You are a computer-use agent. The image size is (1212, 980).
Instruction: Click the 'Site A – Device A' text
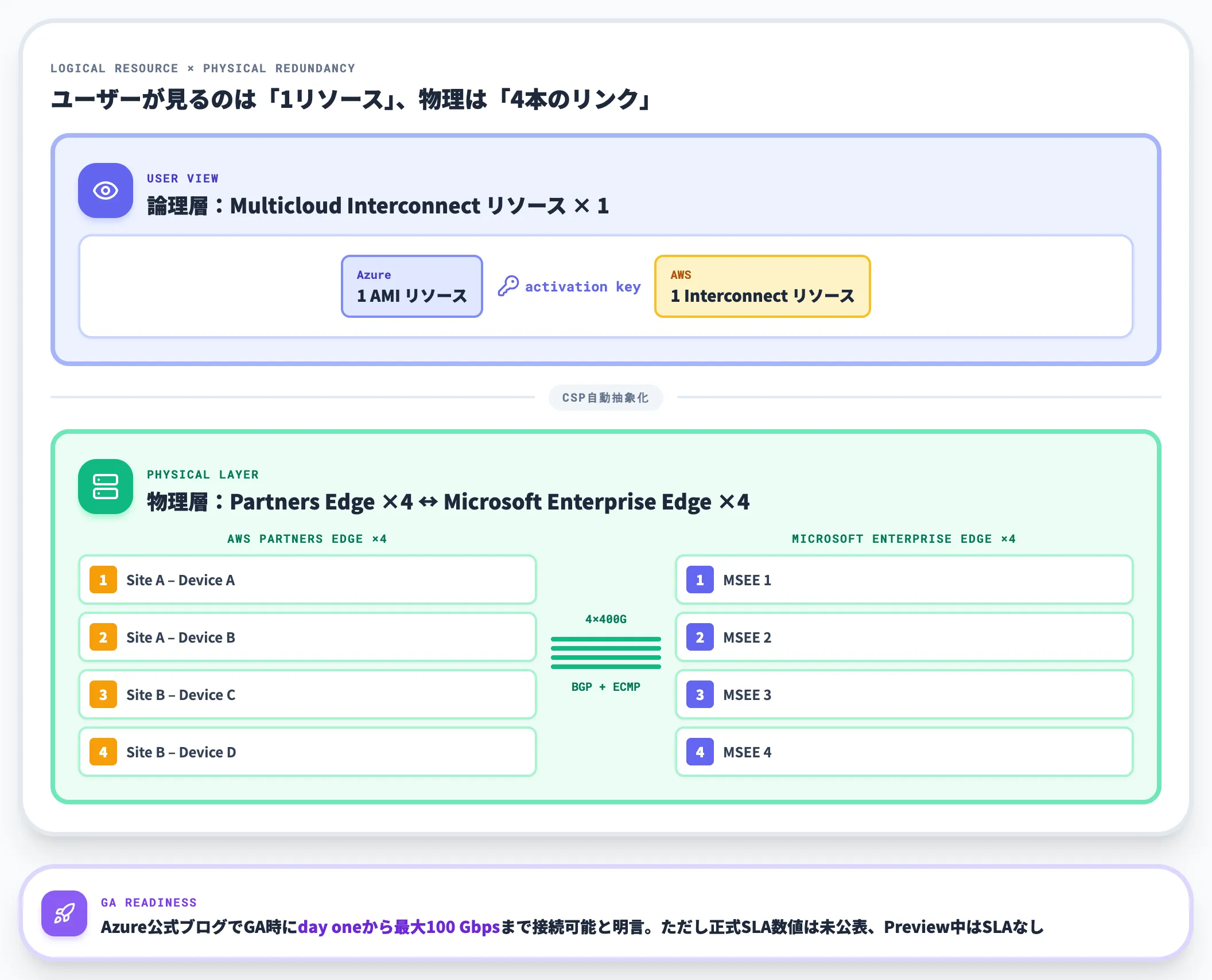click(181, 580)
